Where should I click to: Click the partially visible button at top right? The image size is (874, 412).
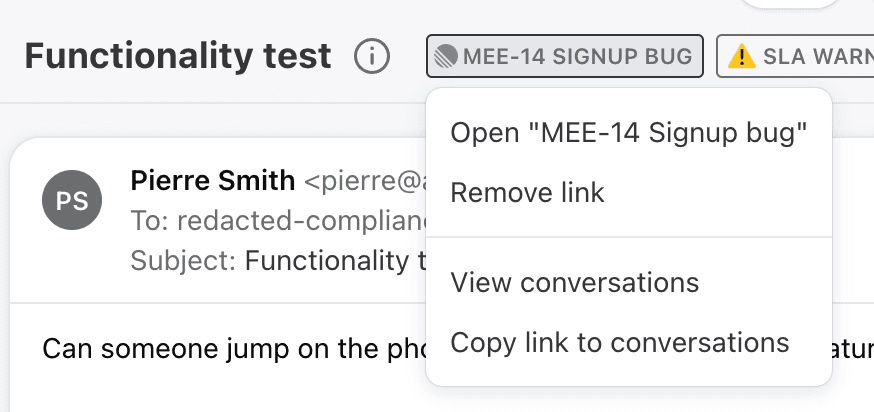point(790,4)
